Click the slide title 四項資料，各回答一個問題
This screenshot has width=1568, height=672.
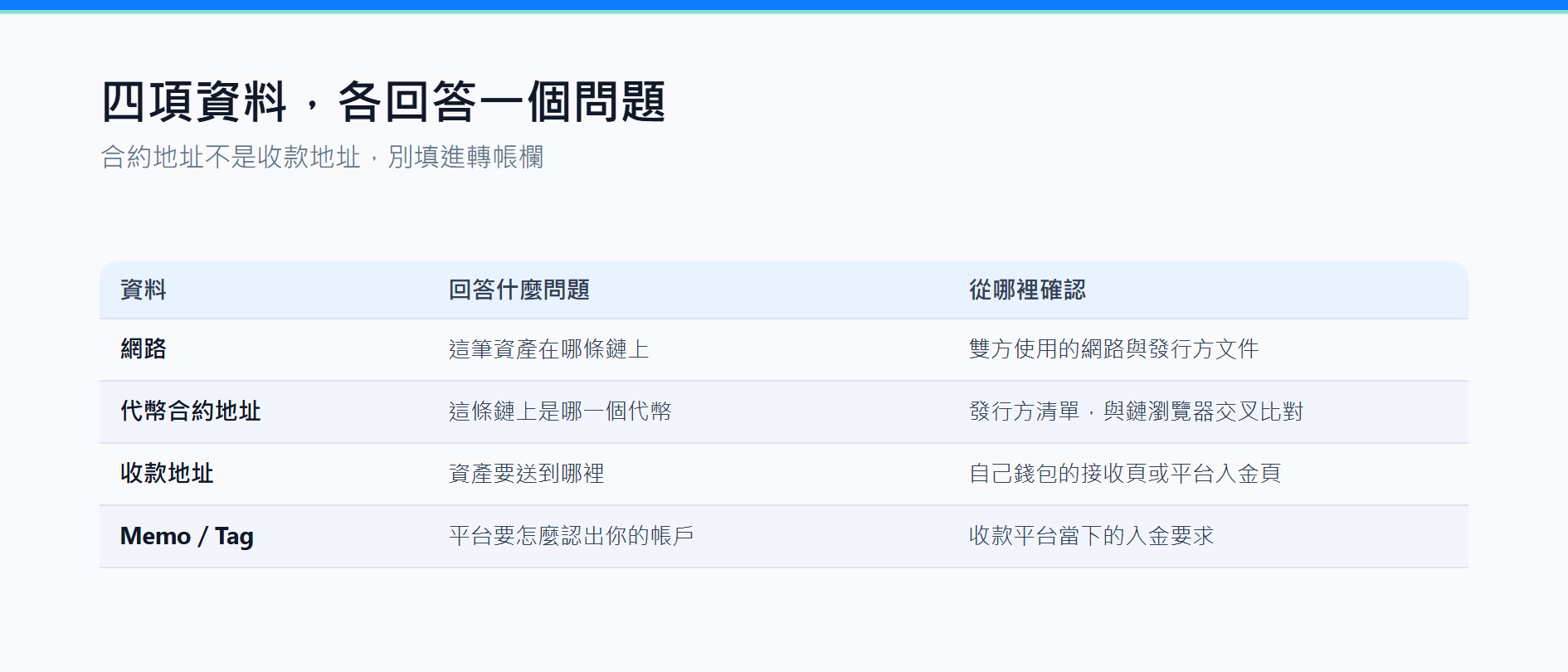[383, 102]
